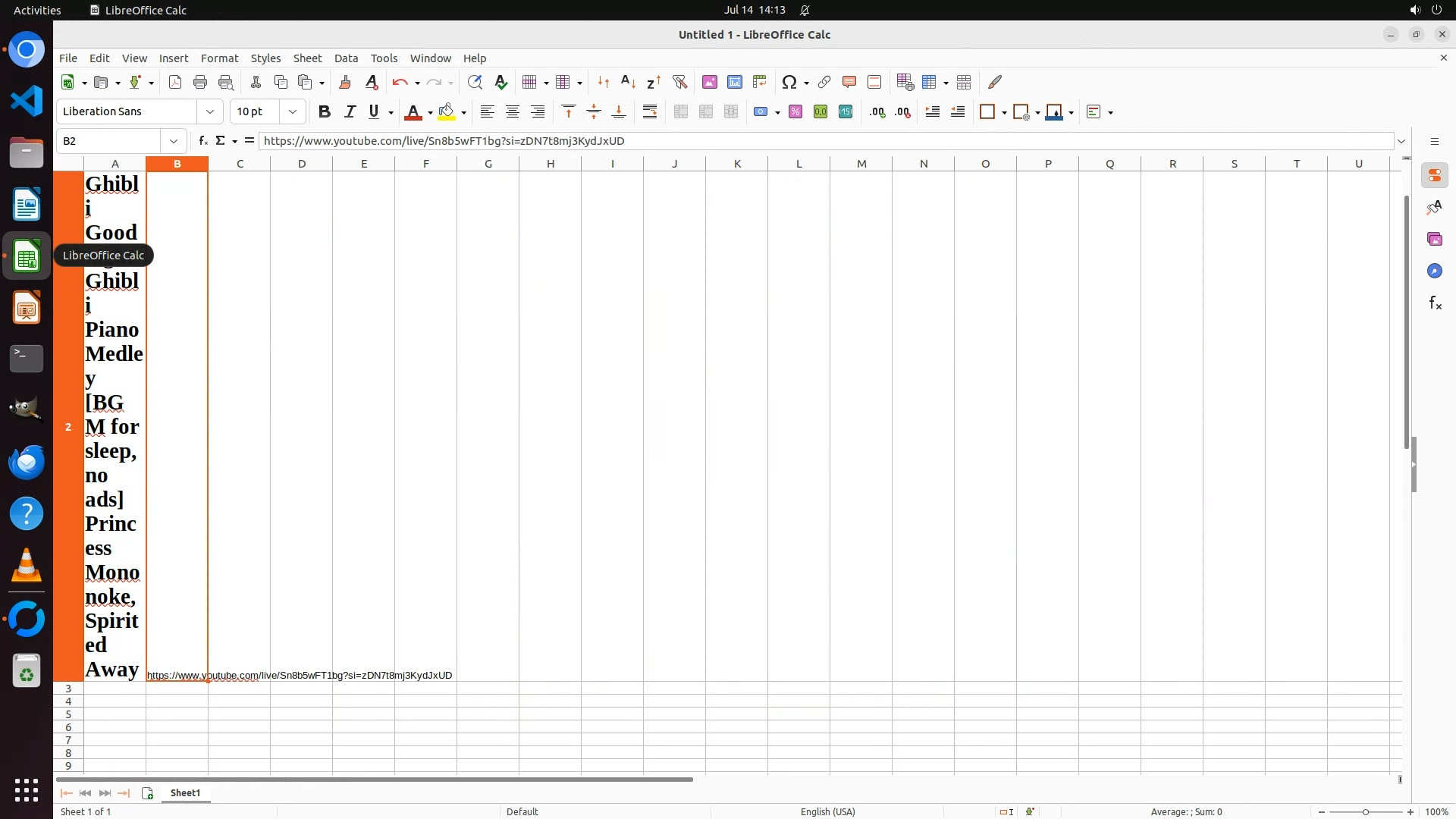Click the Sort Ascending icon
Screen dimensions: 1456x819
628,82
